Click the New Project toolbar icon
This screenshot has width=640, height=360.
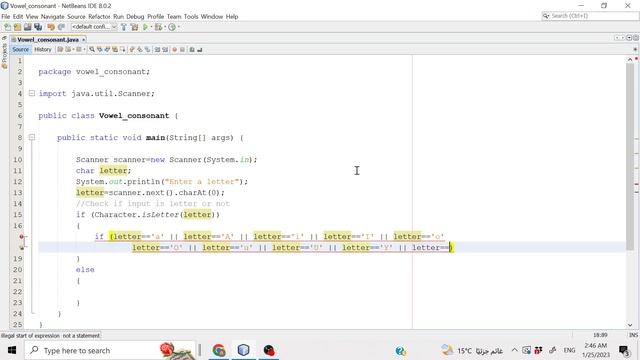pos(18,27)
